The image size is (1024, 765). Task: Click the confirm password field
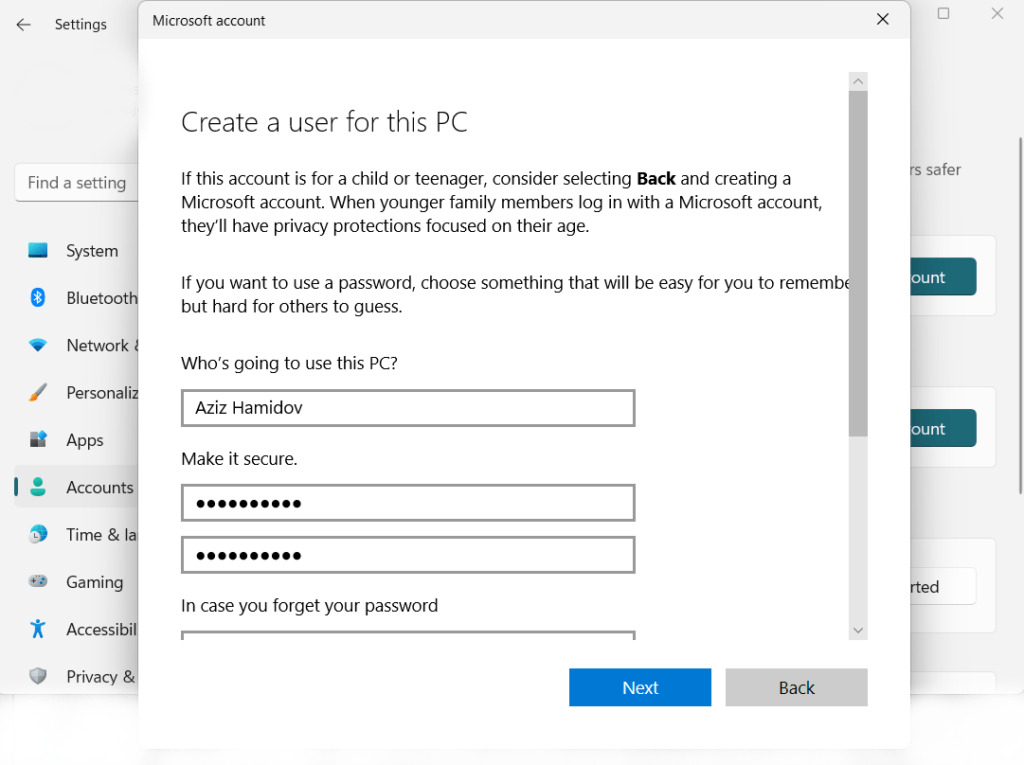[x=408, y=555]
